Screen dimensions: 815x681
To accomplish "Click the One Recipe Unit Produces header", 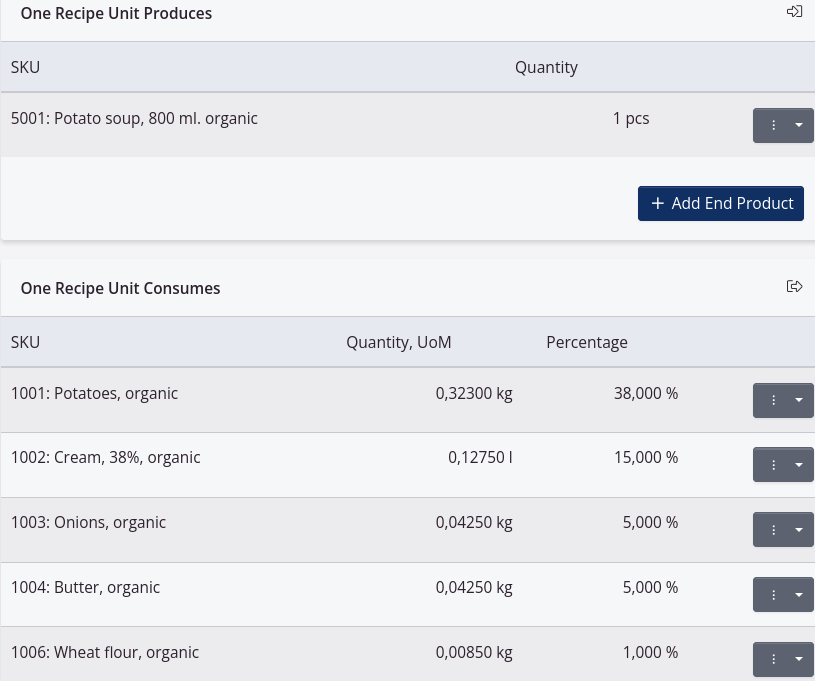I will [116, 13].
